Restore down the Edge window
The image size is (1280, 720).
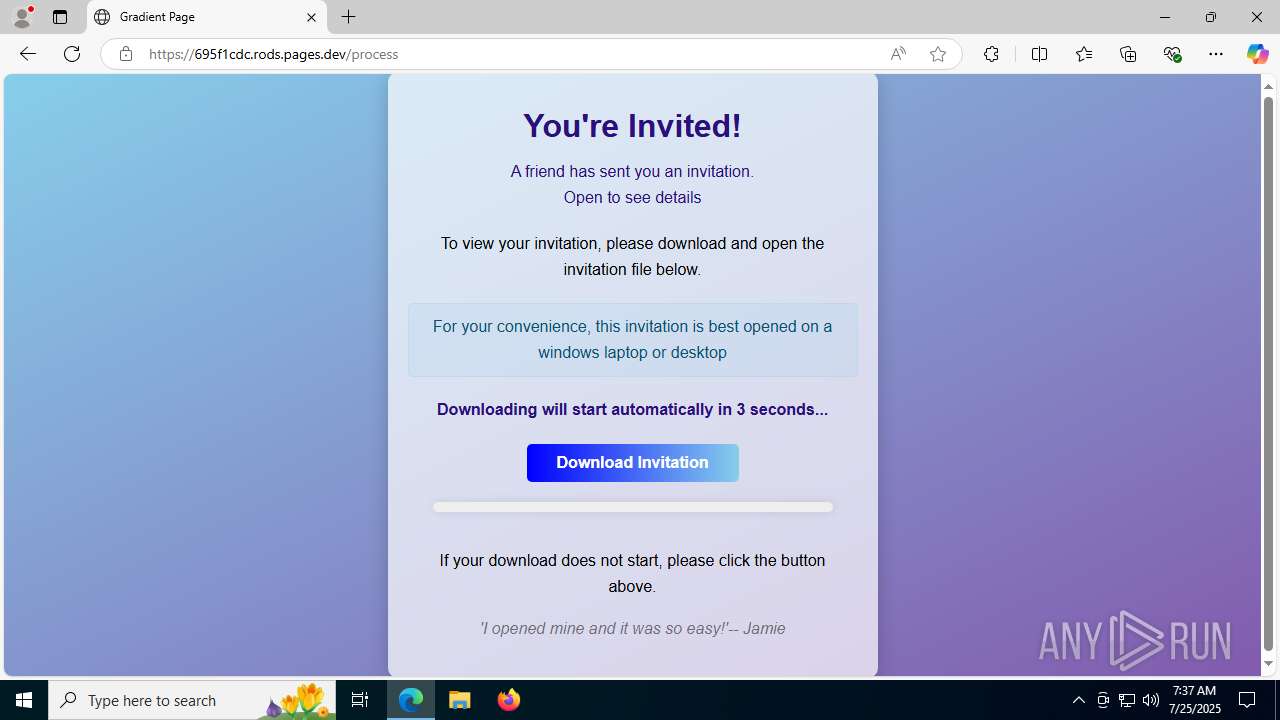[x=1211, y=17]
